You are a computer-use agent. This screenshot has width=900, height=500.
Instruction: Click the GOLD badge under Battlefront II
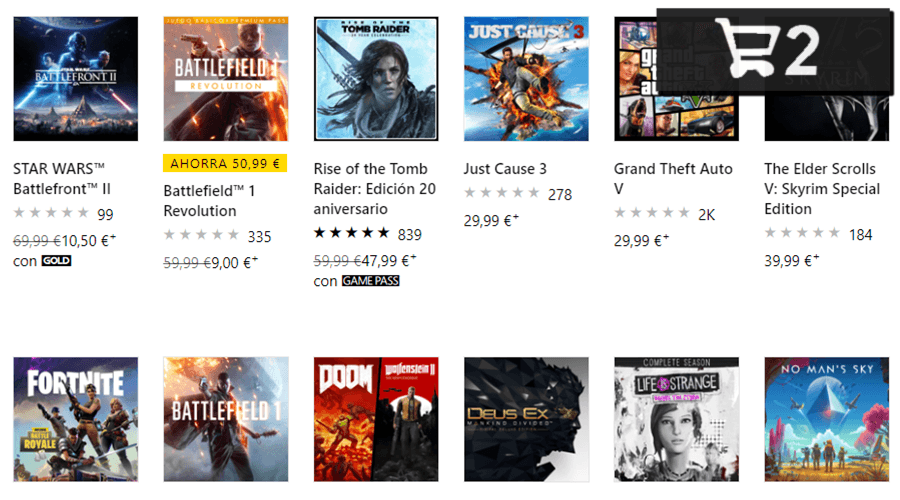pos(56,261)
